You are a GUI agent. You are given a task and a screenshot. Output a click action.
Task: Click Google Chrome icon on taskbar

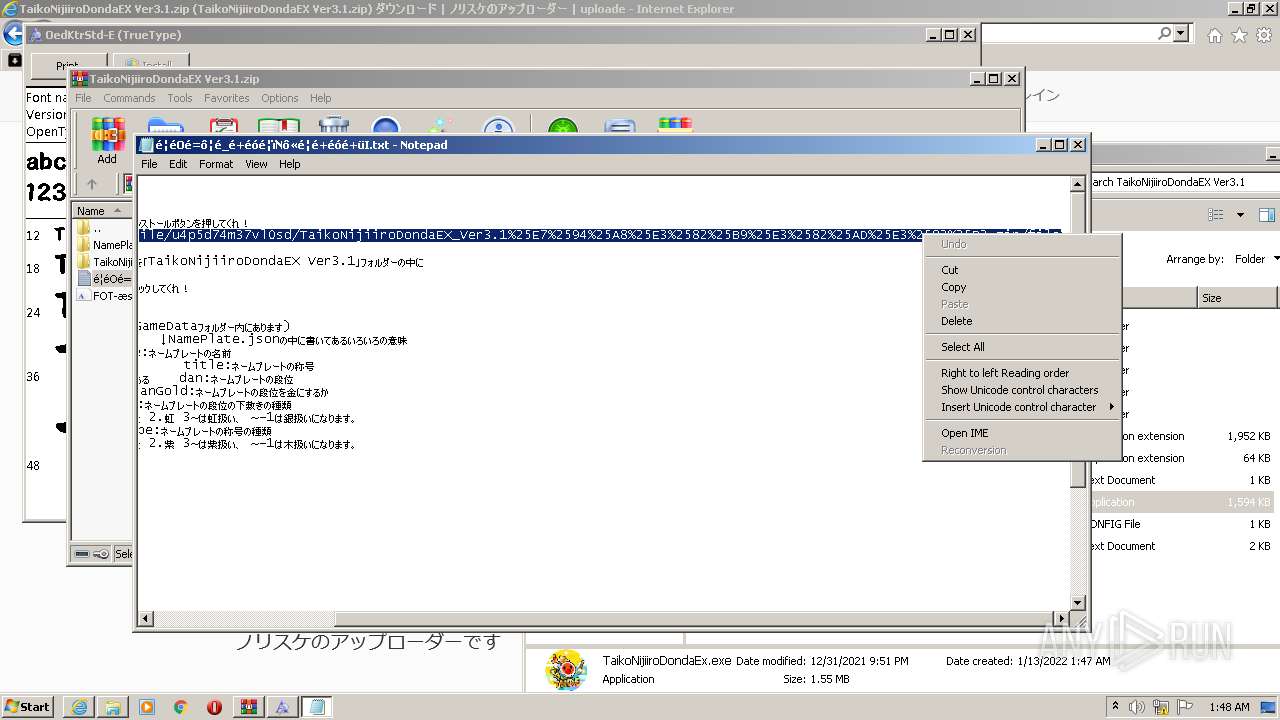coord(181,707)
